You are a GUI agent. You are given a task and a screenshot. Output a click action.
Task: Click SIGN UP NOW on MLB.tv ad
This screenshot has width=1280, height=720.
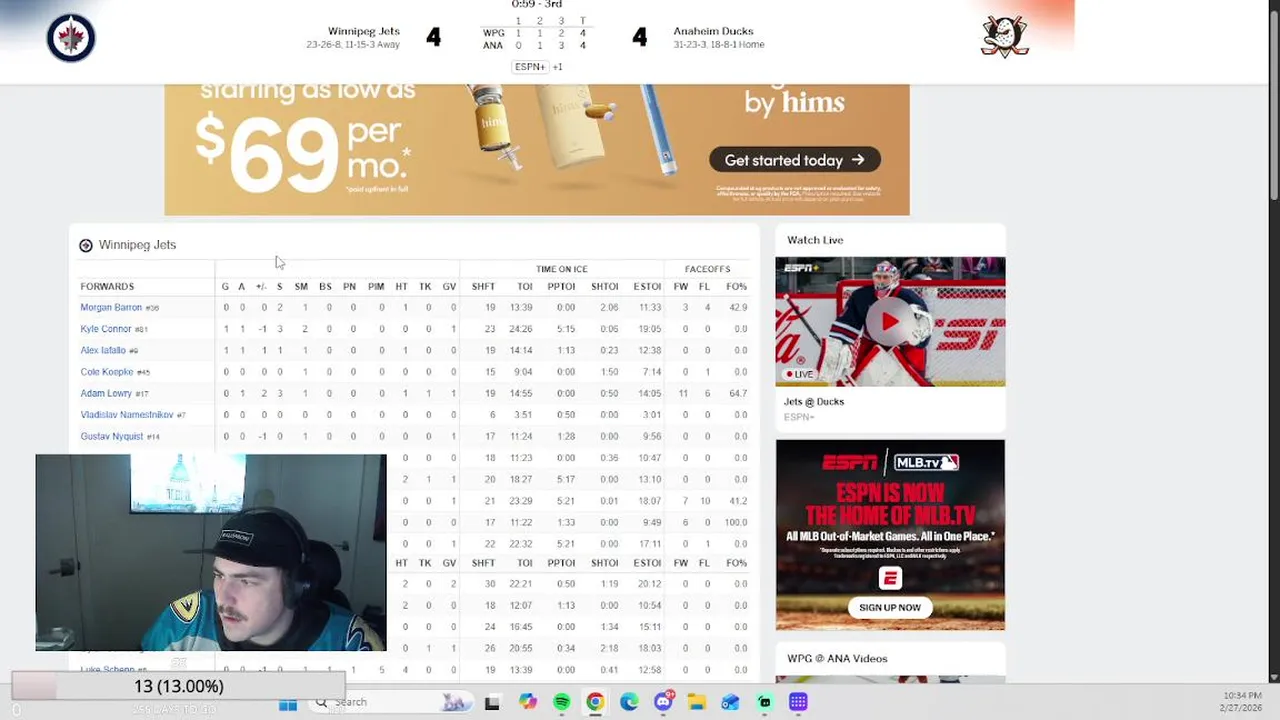pos(890,607)
